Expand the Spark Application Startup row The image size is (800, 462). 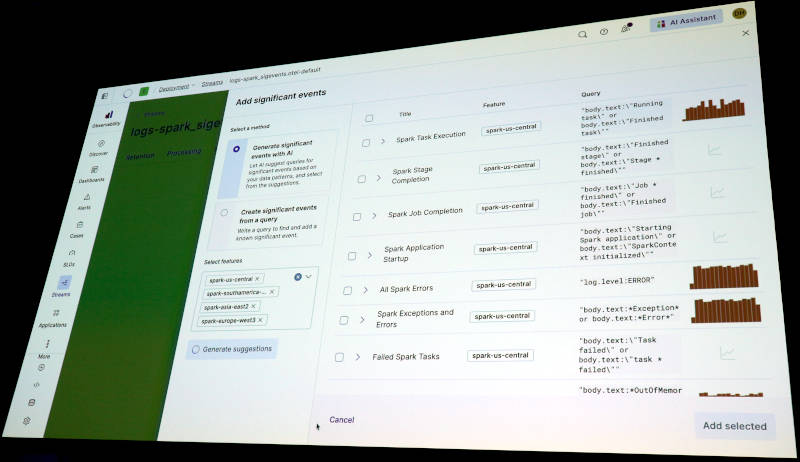370,255
